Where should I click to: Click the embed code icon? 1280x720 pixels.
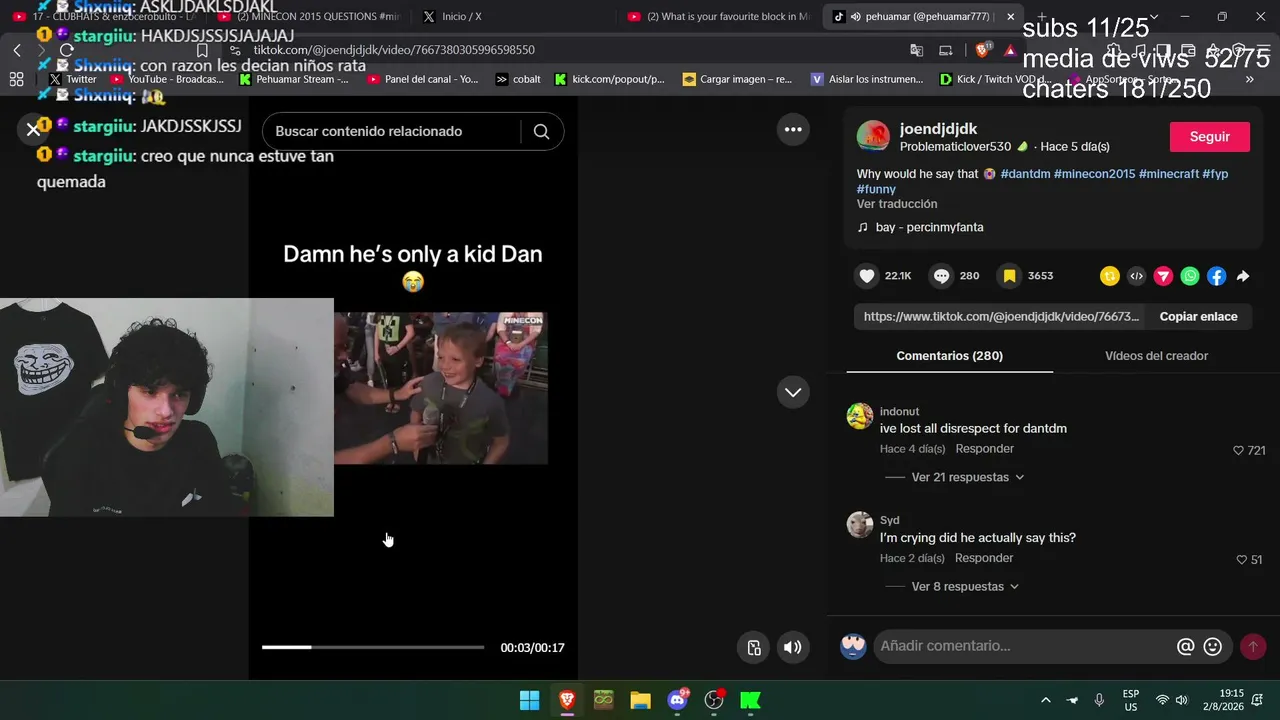click(x=1136, y=276)
